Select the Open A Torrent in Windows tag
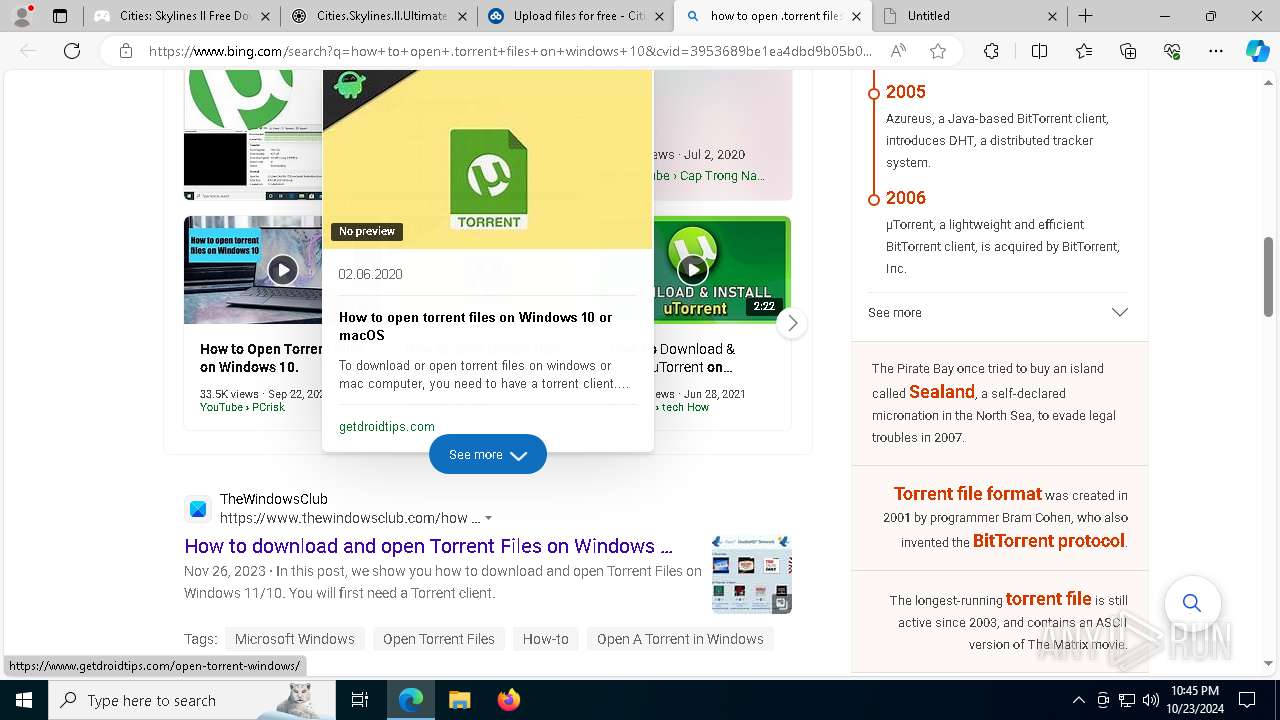 pyautogui.click(x=680, y=639)
